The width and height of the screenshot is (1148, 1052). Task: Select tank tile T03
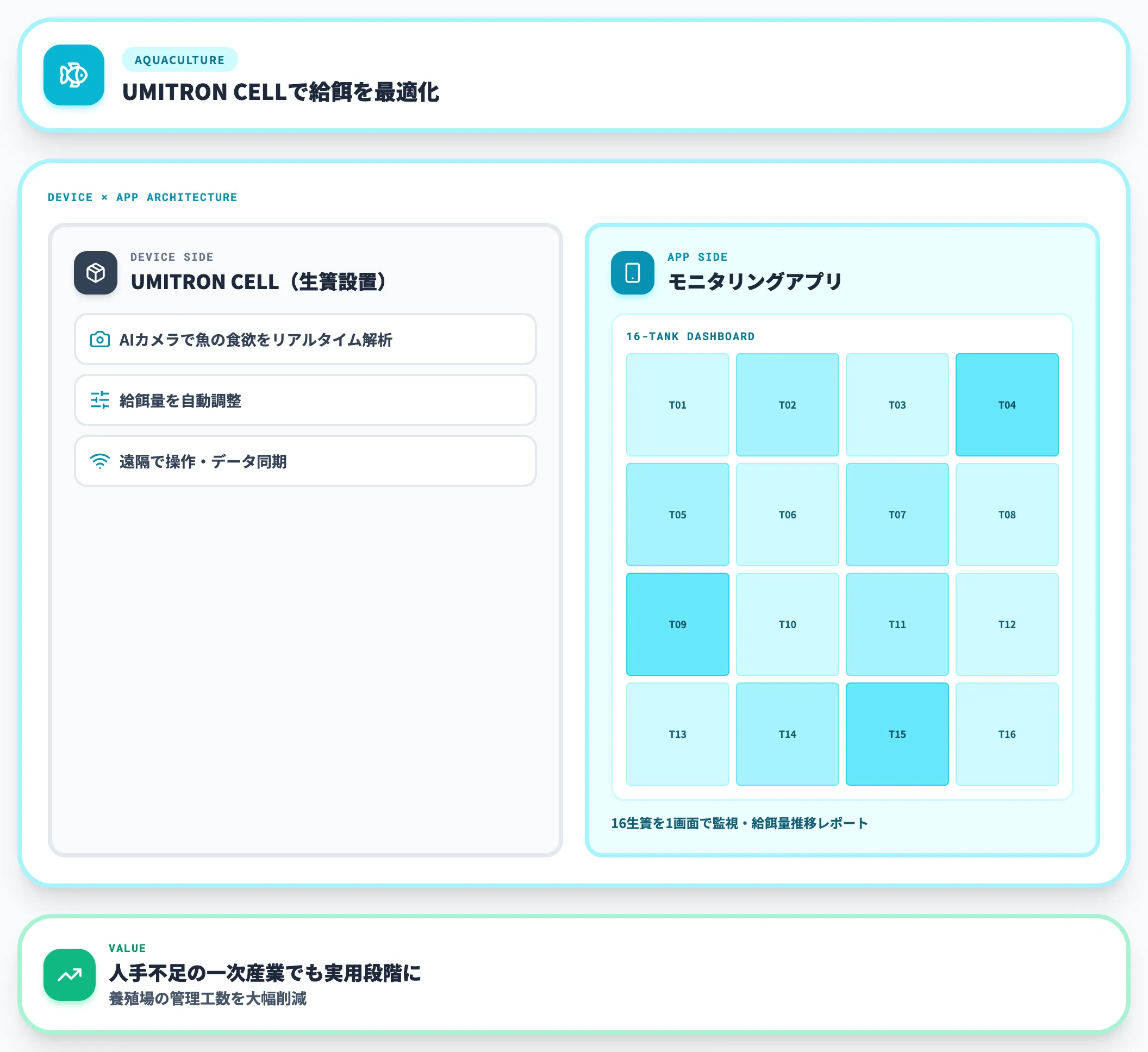897,405
